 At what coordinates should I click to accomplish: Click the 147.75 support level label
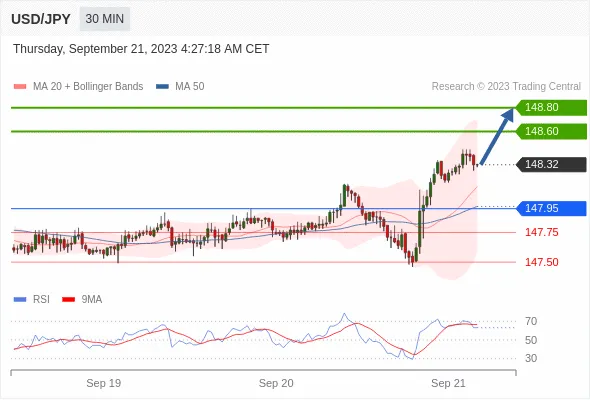tap(541, 232)
